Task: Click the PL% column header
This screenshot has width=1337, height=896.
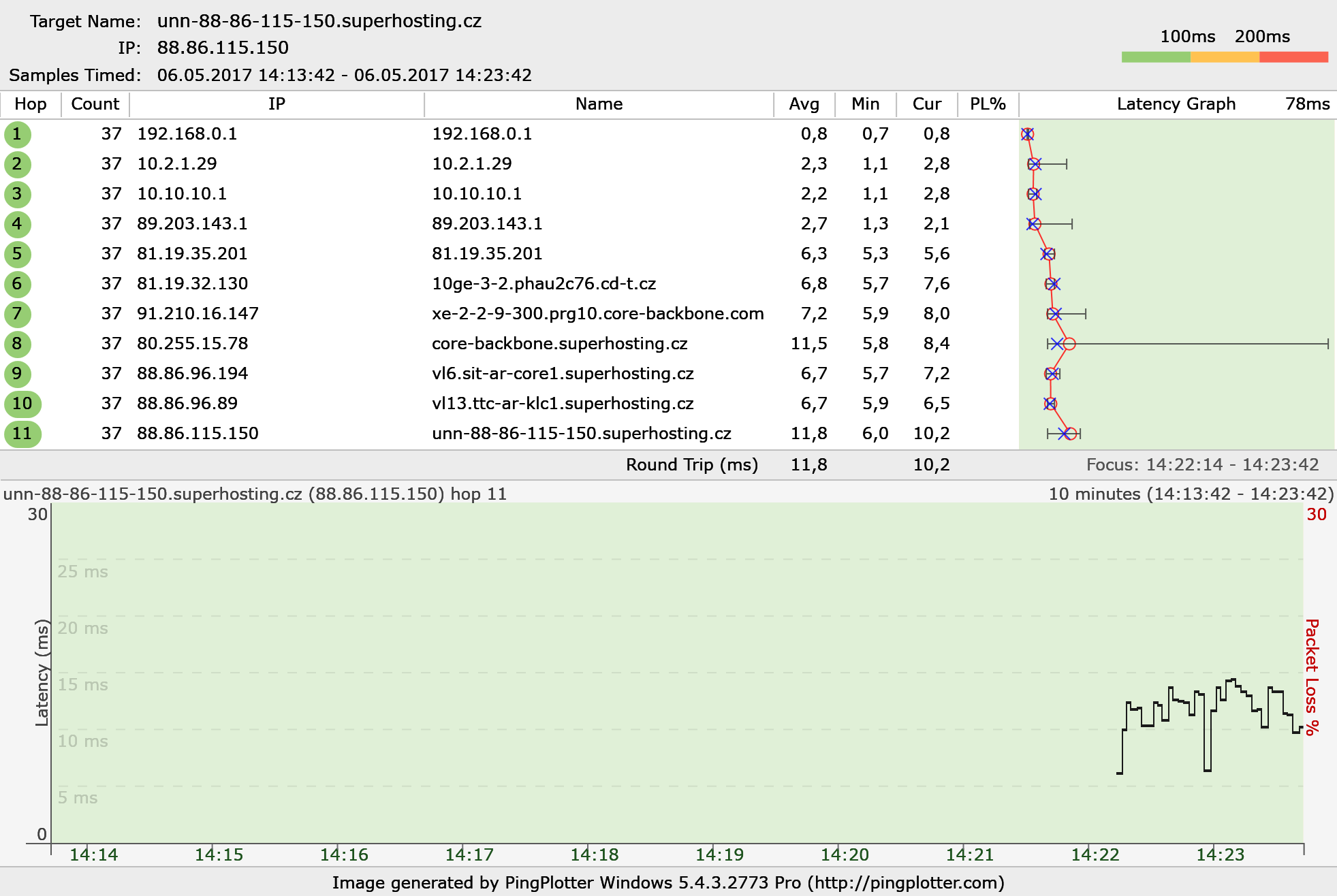Action: click(988, 104)
